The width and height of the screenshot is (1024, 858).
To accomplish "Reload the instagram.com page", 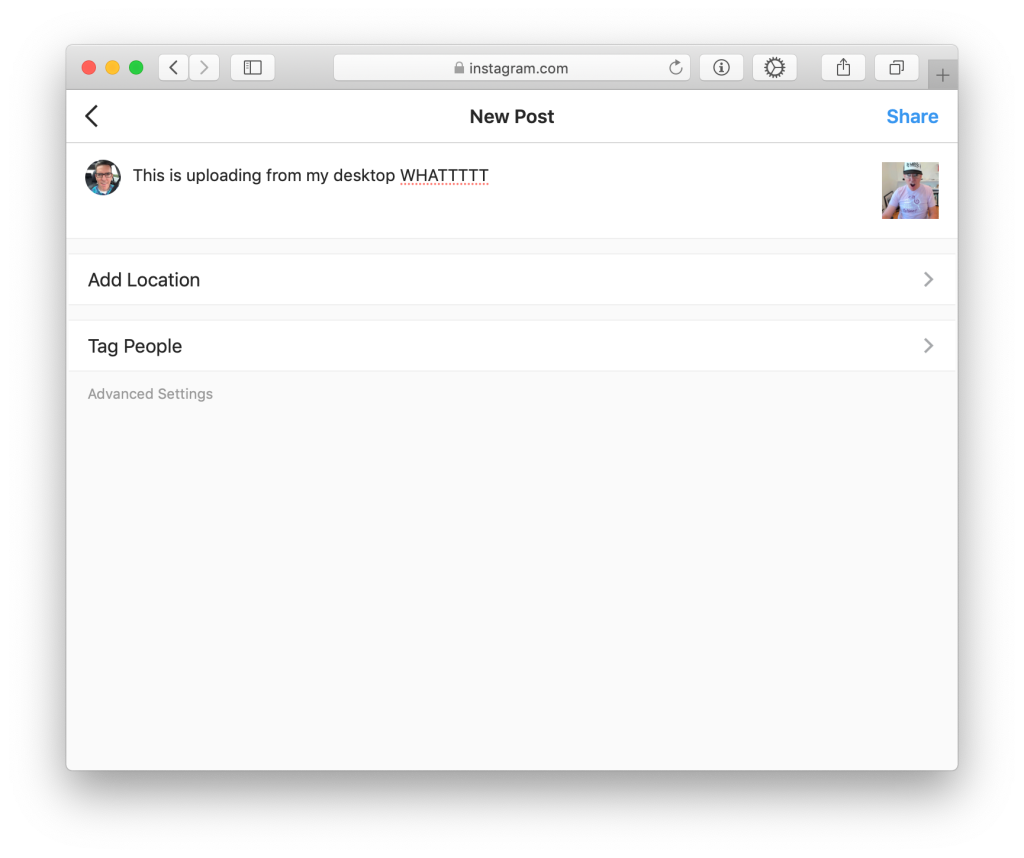I will click(x=676, y=67).
